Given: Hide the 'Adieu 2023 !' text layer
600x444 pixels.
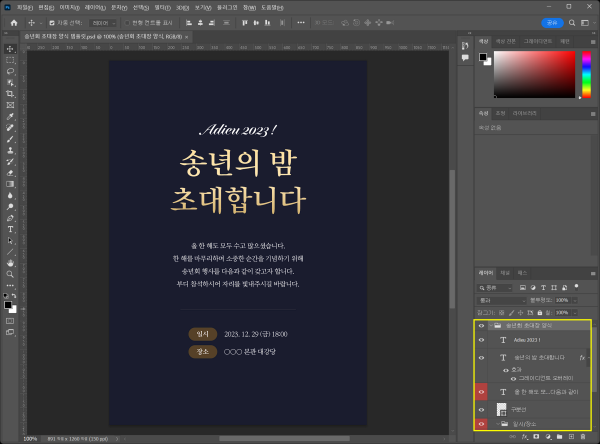Looking at the screenshot, I should (x=481, y=340).
